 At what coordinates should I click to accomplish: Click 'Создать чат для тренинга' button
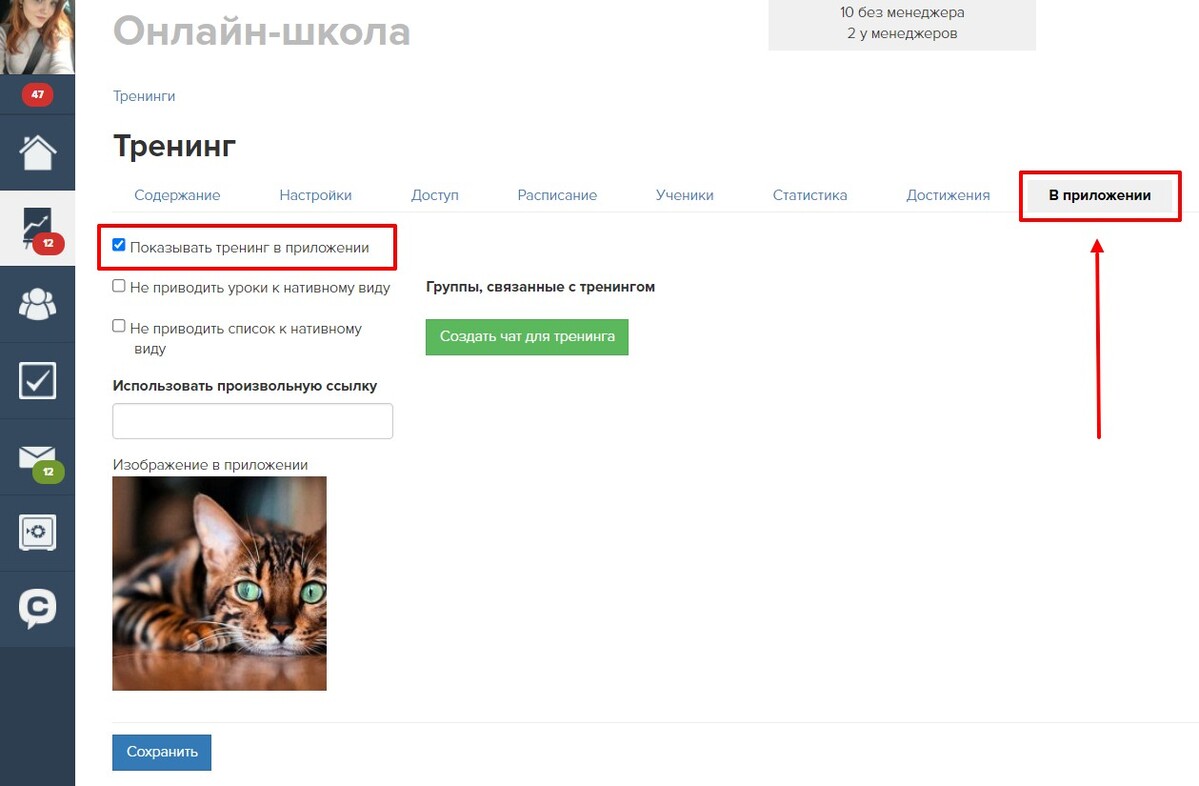pos(527,336)
